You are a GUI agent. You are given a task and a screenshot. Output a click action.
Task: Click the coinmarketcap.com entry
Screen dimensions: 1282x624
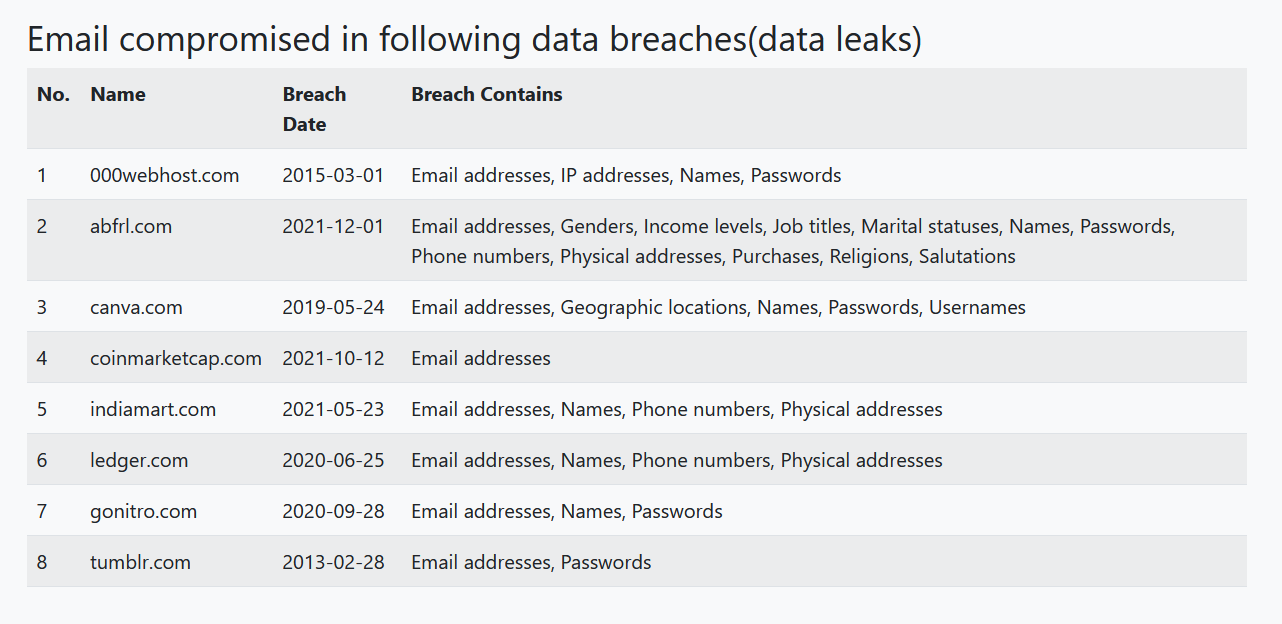(176, 358)
